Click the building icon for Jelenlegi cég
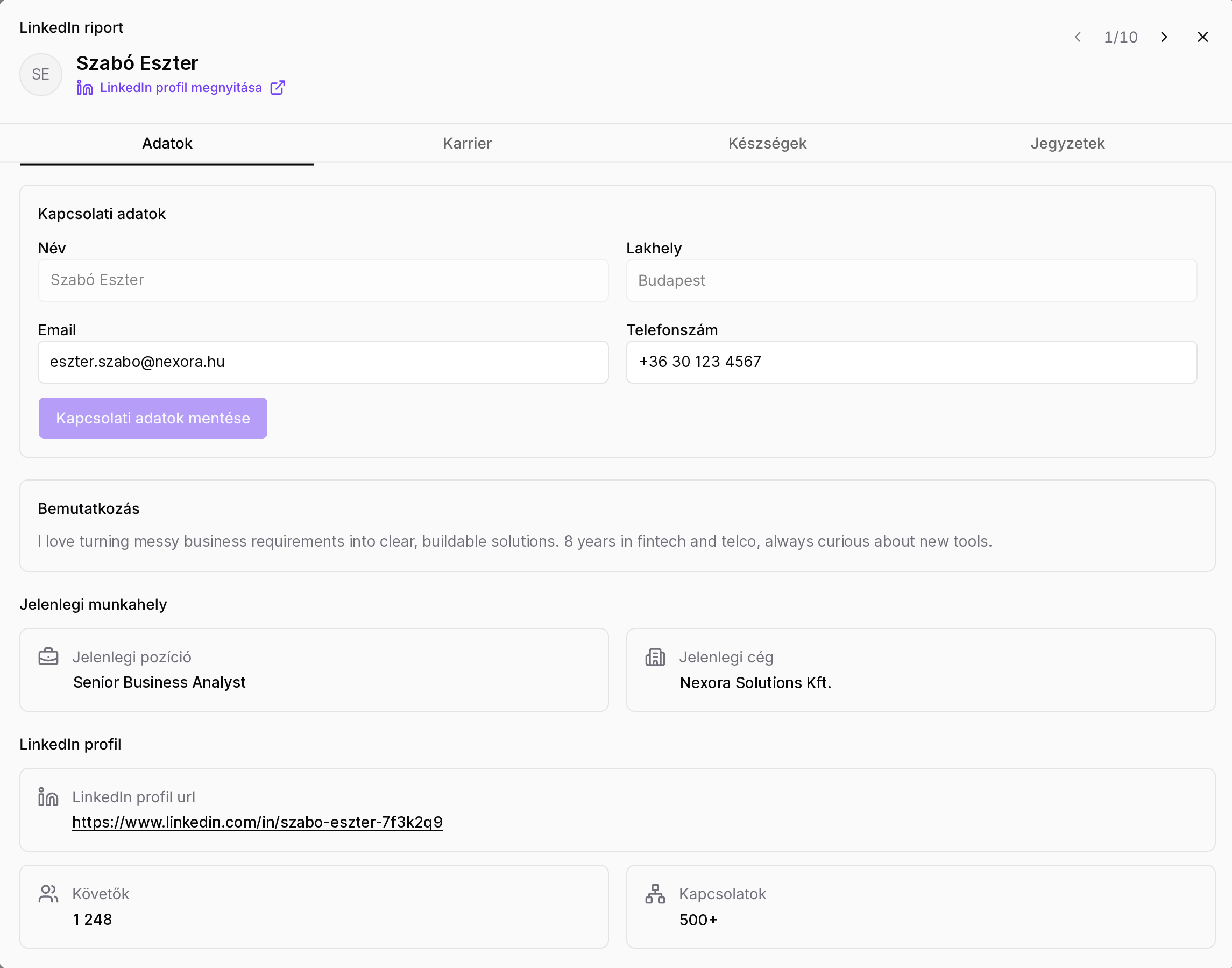Image resolution: width=1232 pixels, height=968 pixels. coord(655,657)
